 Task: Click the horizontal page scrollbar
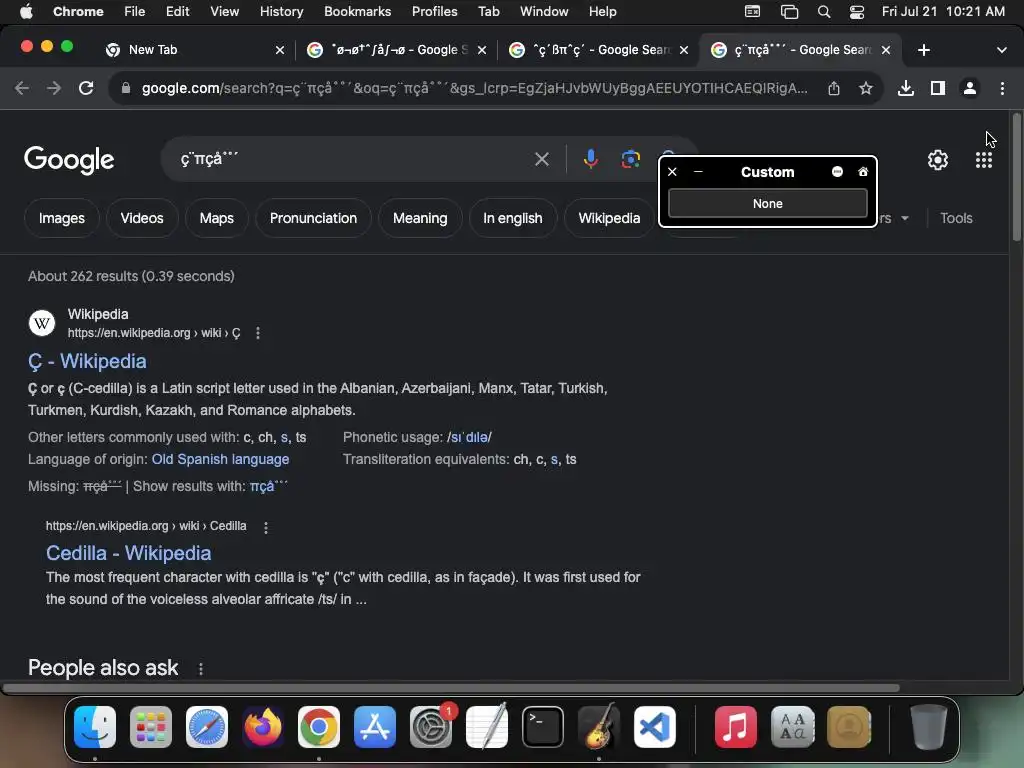(451, 688)
